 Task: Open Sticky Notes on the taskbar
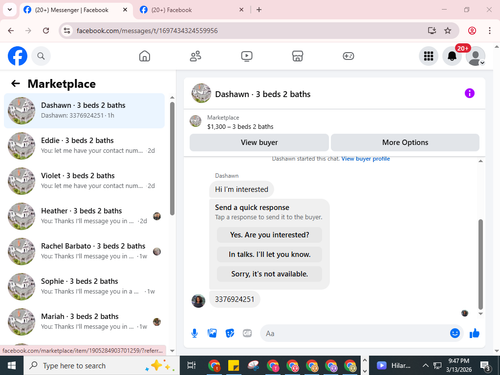coord(233,366)
